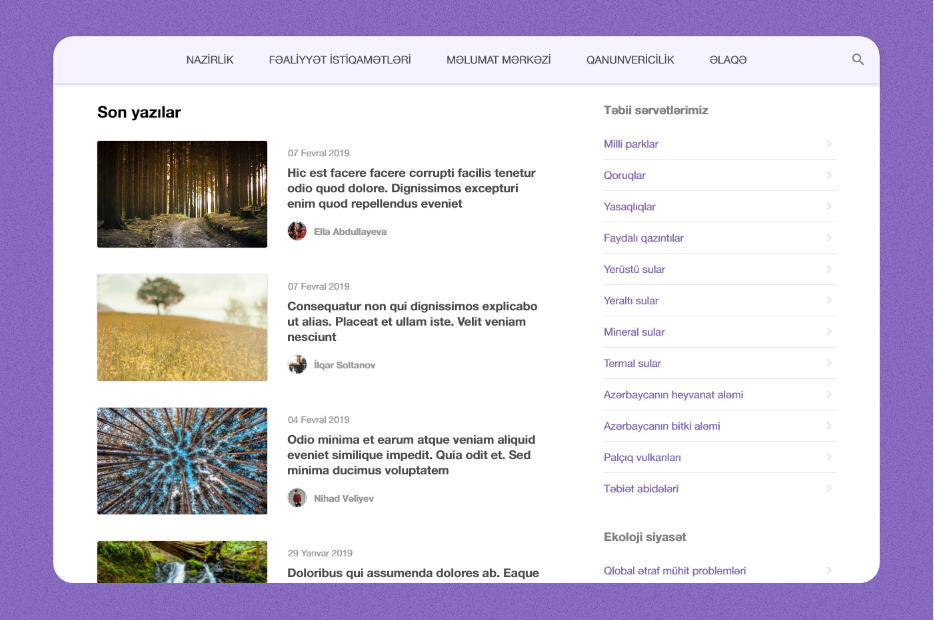Open the yellow field tree thumbnail
This screenshot has height=620, width=934.
pyautogui.click(x=182, y=328)
